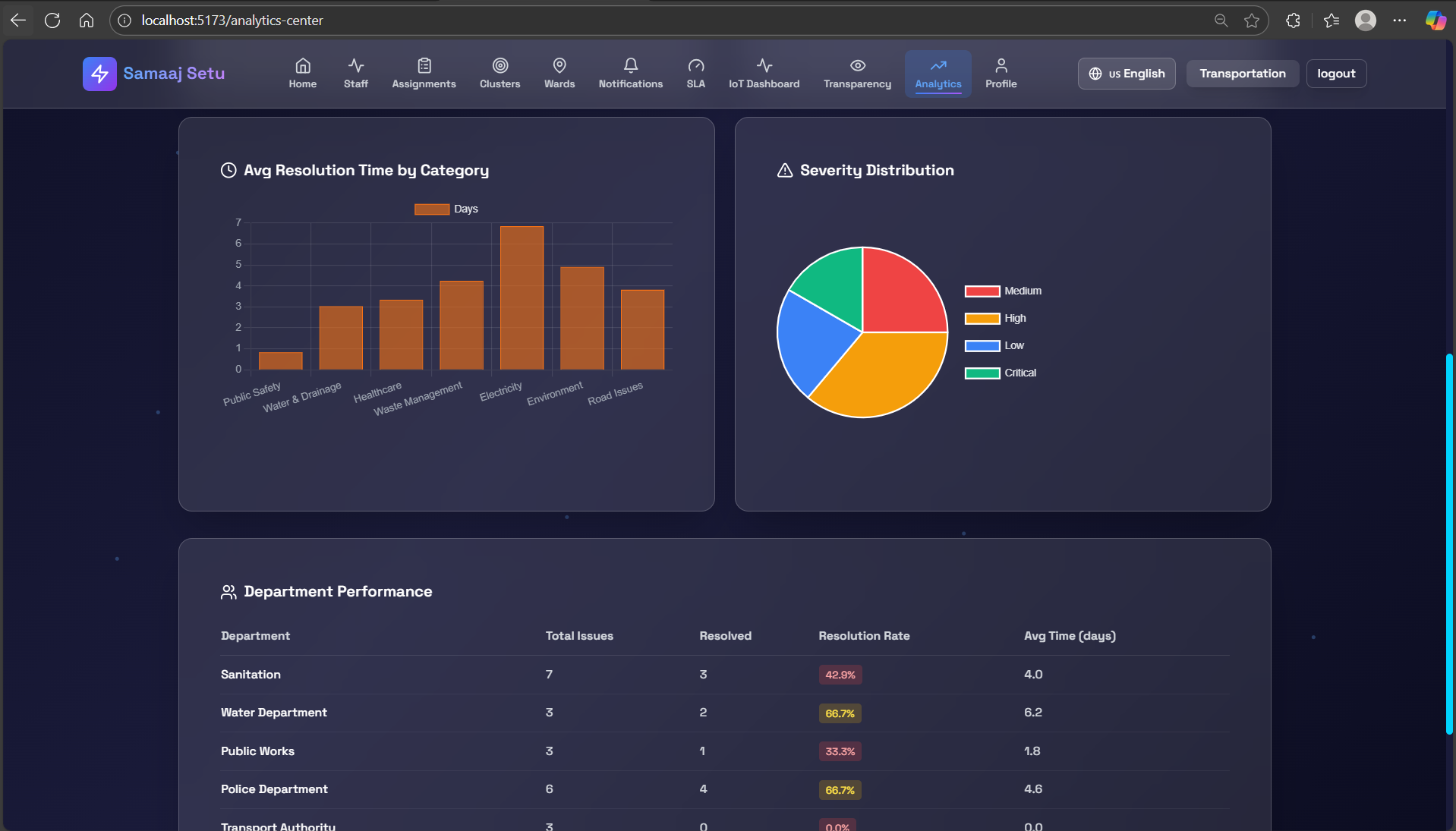The width and height of the screenshot is (1456, 831).
Task: Open Wards map pin icon
Action: coord(559,65)
